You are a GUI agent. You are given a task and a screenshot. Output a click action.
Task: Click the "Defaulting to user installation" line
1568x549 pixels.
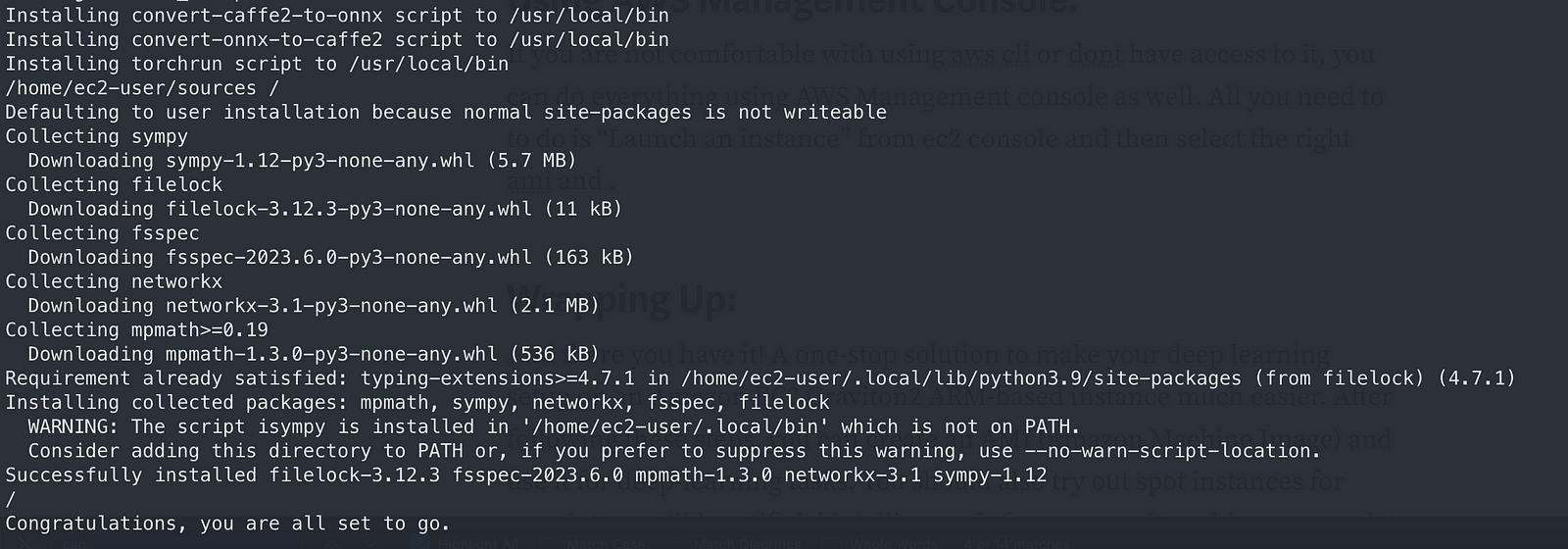tap(446, 112)
